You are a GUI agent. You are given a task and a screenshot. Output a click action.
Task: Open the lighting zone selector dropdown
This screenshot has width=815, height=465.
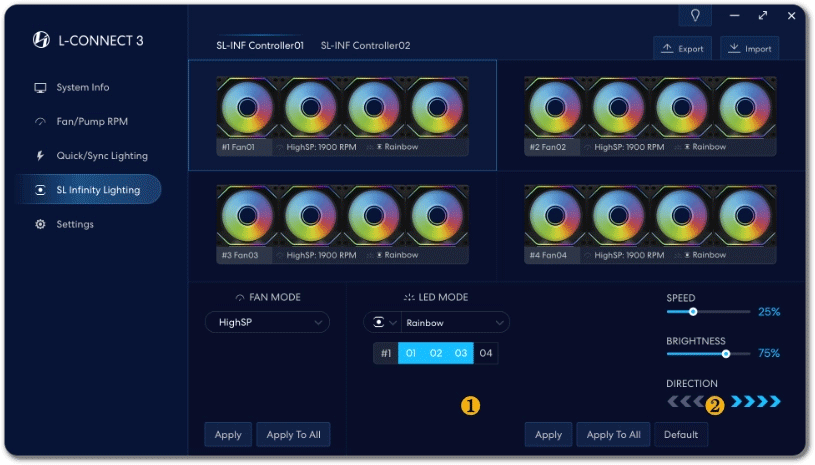[383, 323]
